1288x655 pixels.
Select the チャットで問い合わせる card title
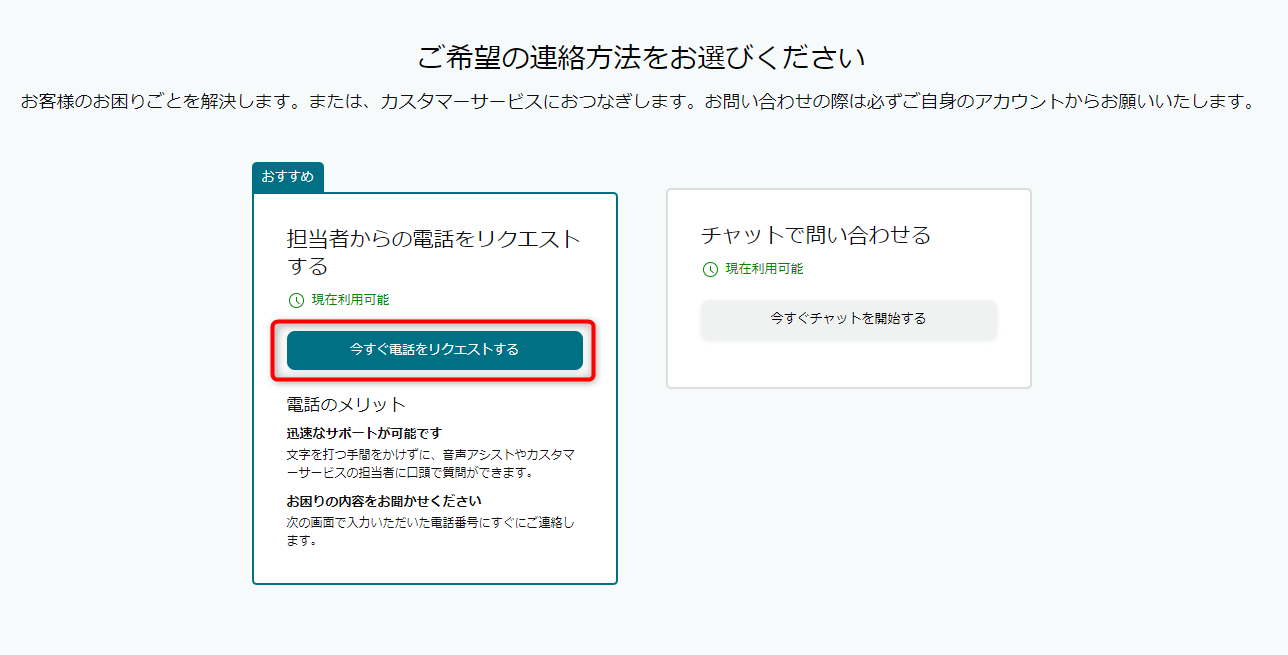pos(816,235)
